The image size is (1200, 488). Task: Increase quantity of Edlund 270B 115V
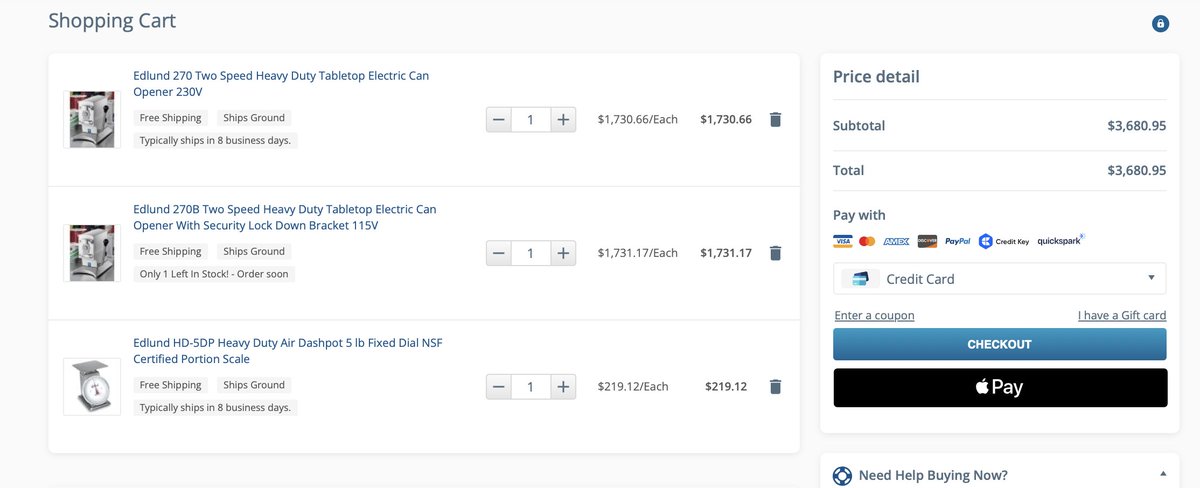pos(563,253)
